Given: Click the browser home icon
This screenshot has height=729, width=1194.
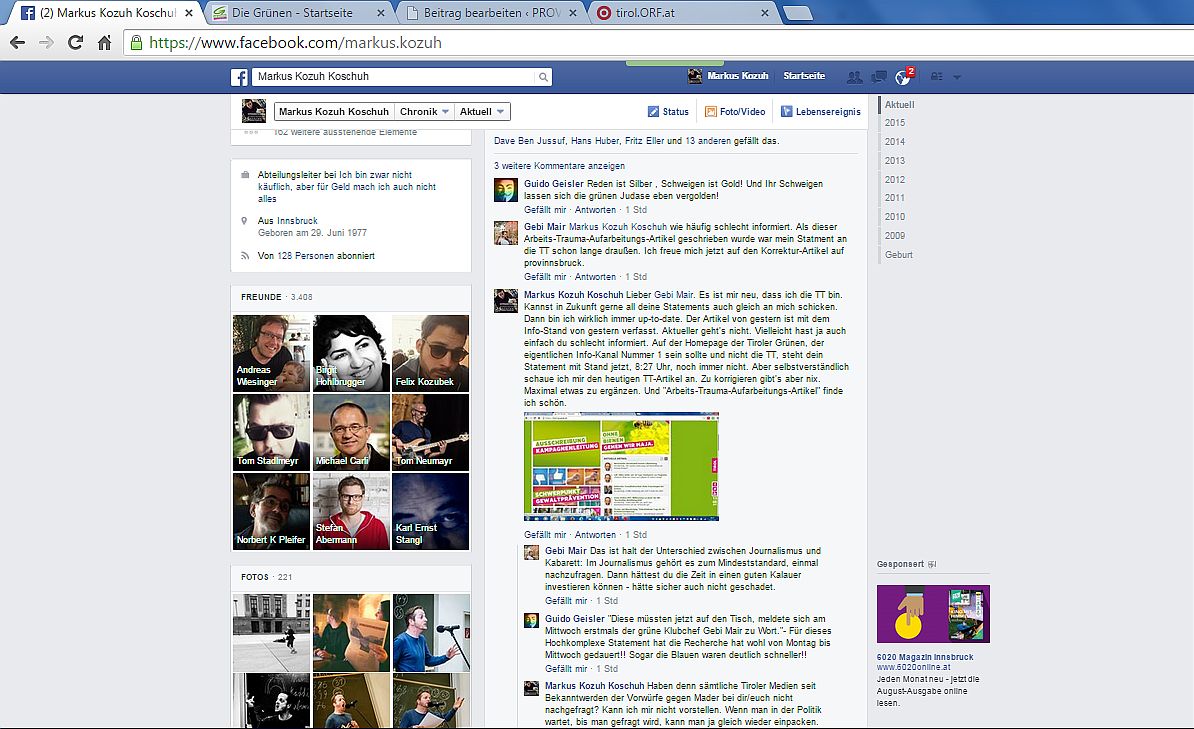Looking at the screenshot, I should click(x=104, y=43).
